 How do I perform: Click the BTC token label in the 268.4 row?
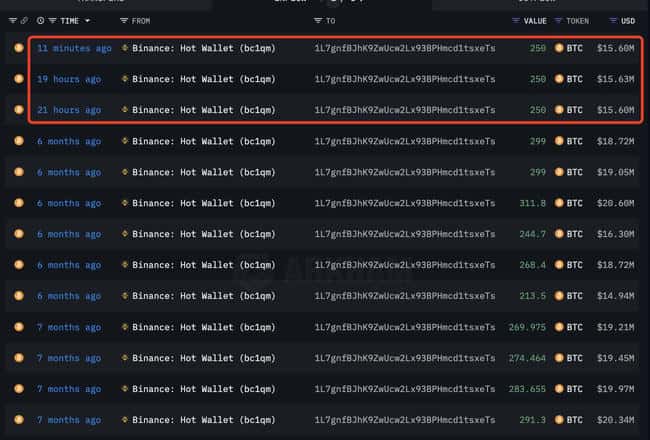(x=575, y=265)
